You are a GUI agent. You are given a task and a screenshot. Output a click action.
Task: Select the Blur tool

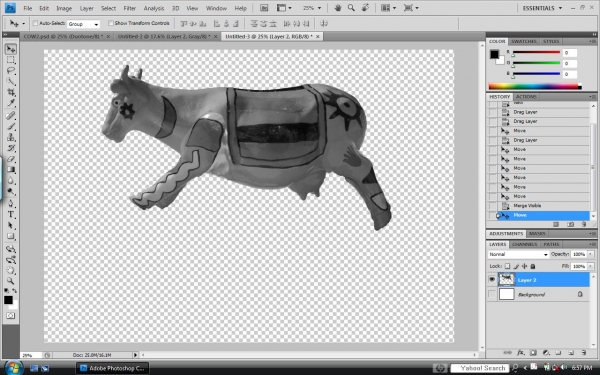click(11, 180)
